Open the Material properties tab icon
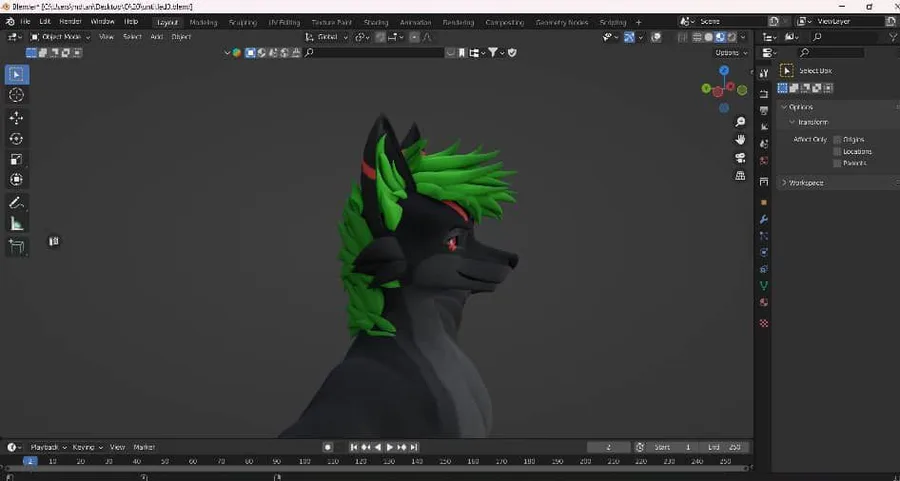The image size is (900, 481). click(763, 302)
